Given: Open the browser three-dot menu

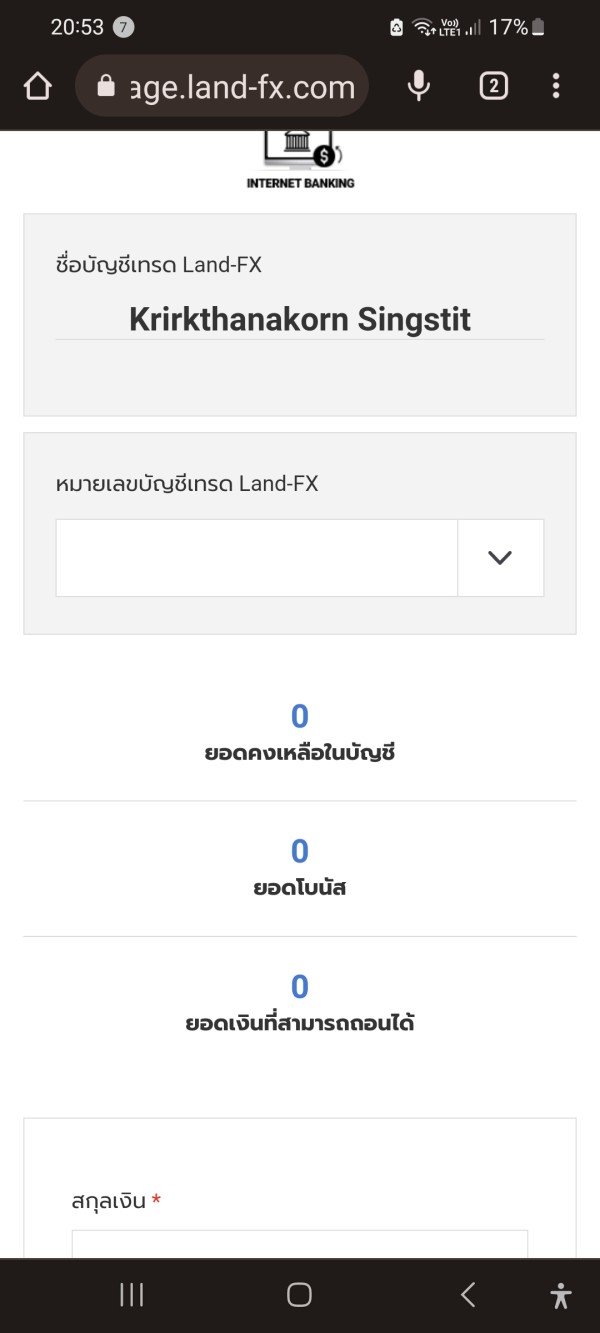Looking at the screenshot, I should 556,87.
